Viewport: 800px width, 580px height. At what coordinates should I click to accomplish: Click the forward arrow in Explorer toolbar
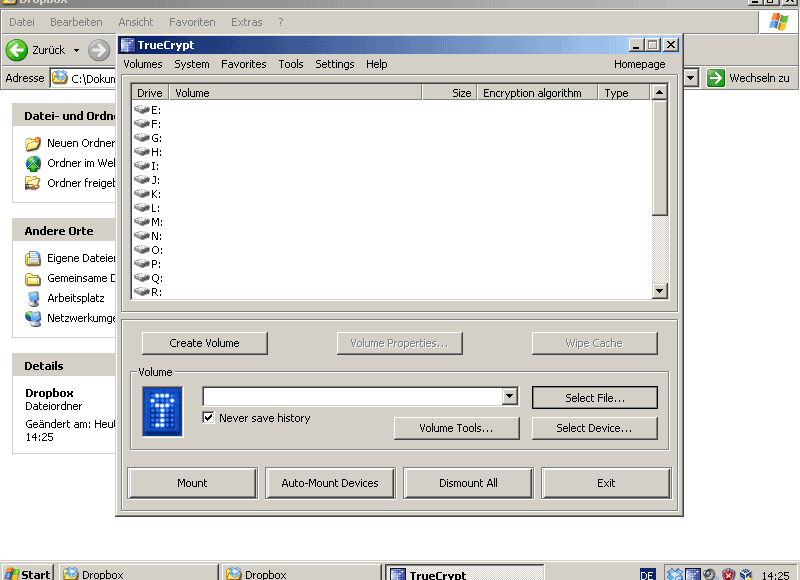coord(99,50)
